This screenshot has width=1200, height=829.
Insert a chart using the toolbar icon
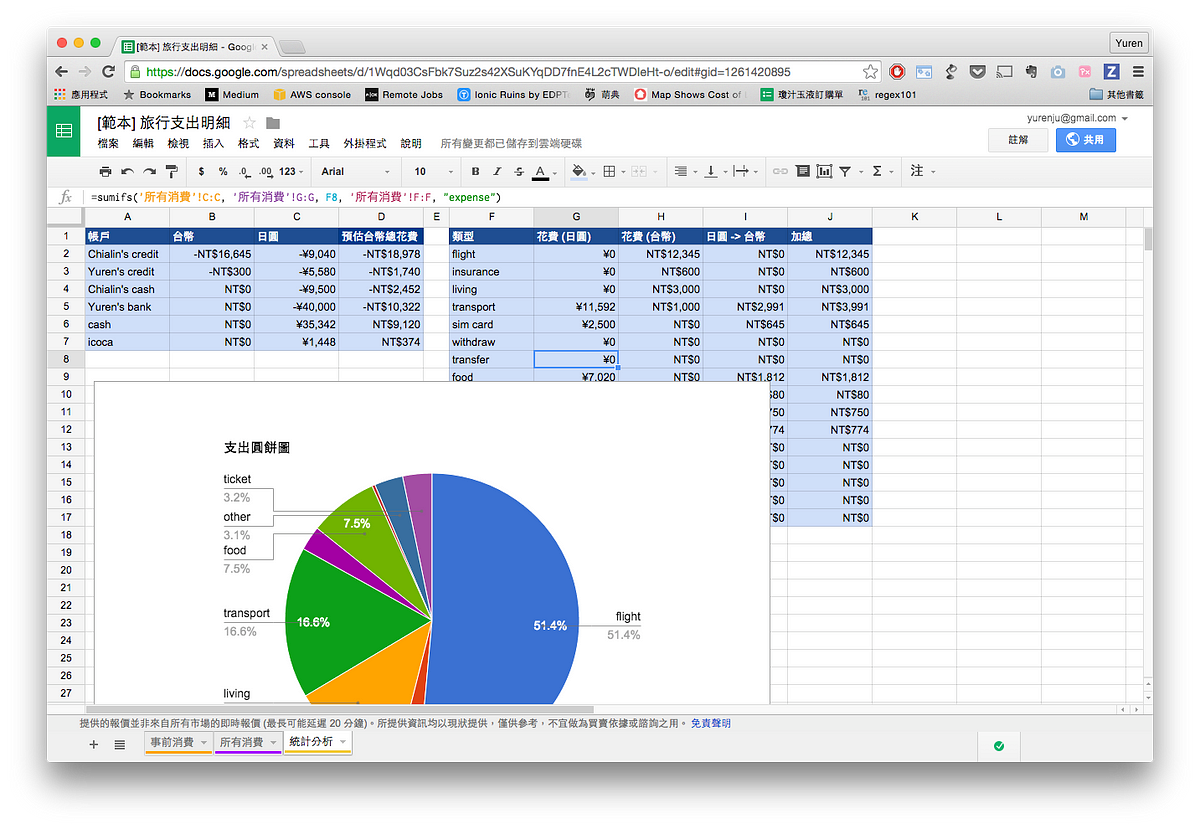824,172
